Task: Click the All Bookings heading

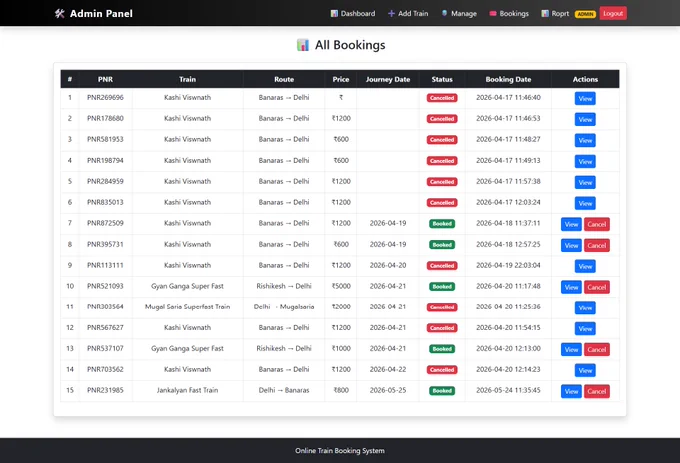Action: (x=350, y=45)
